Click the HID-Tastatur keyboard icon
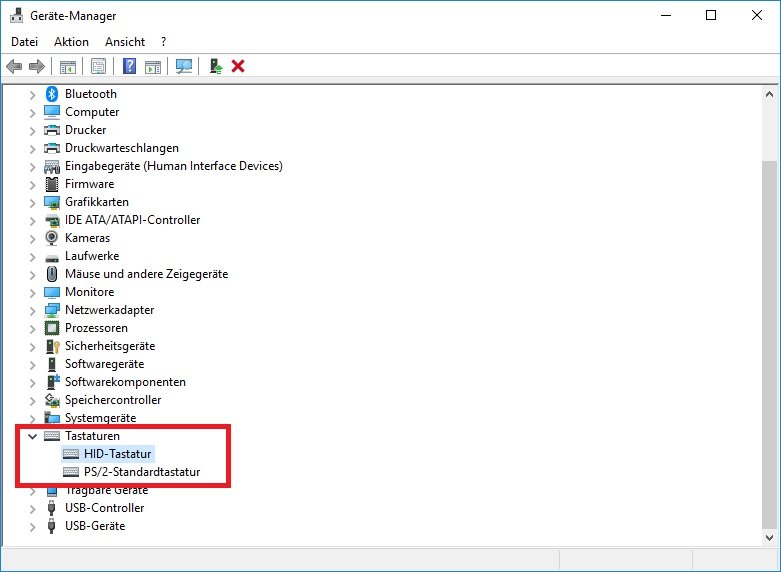Image resolution: width=781 pixels, height=572 pixels. tap(71, 454)
